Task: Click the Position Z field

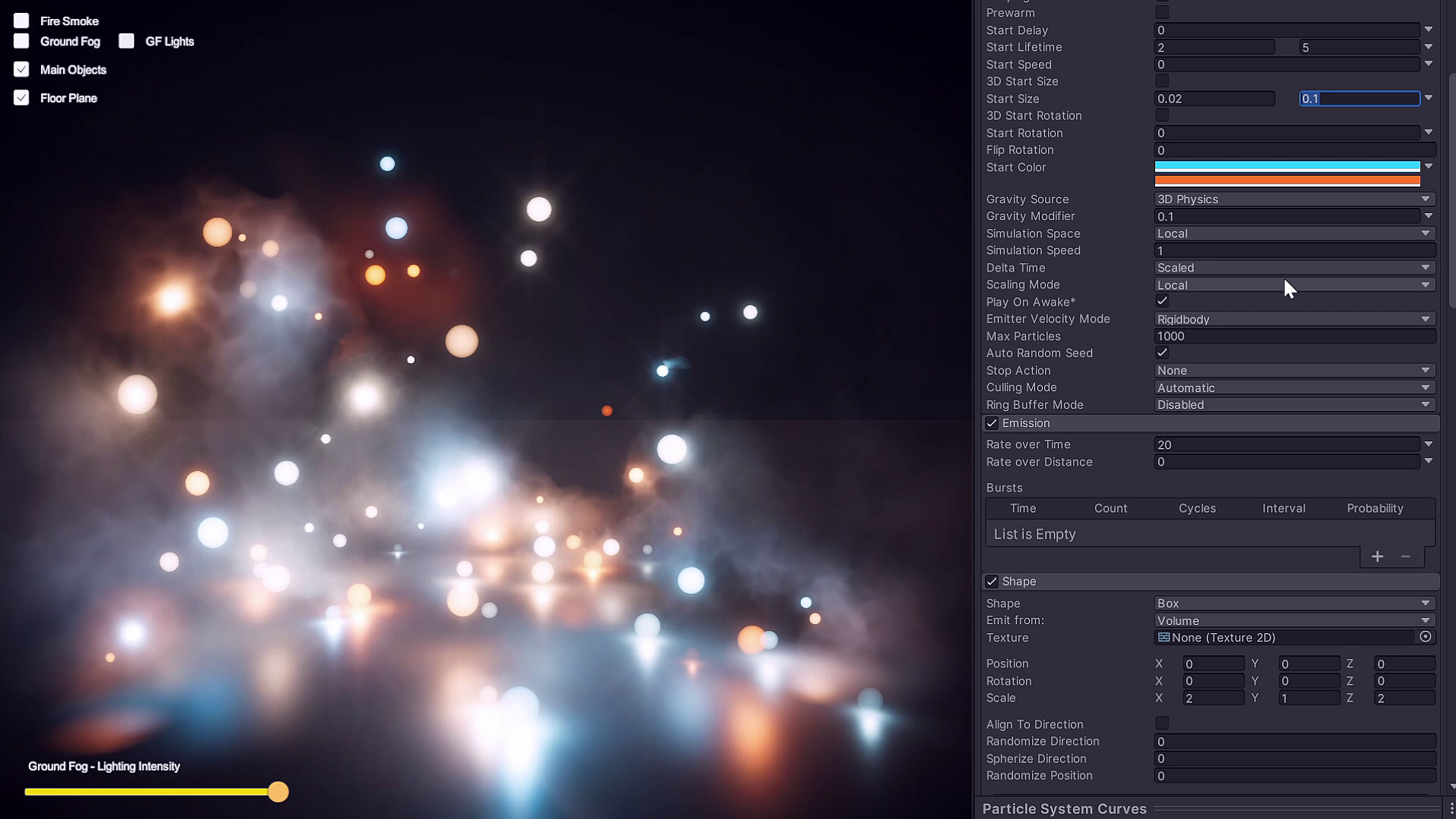Action: 1404,664
